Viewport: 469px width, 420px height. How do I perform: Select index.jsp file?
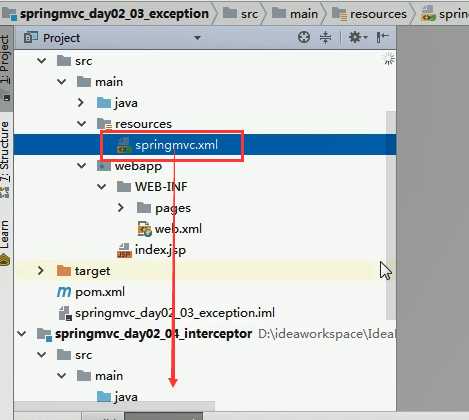coord(160,250)
